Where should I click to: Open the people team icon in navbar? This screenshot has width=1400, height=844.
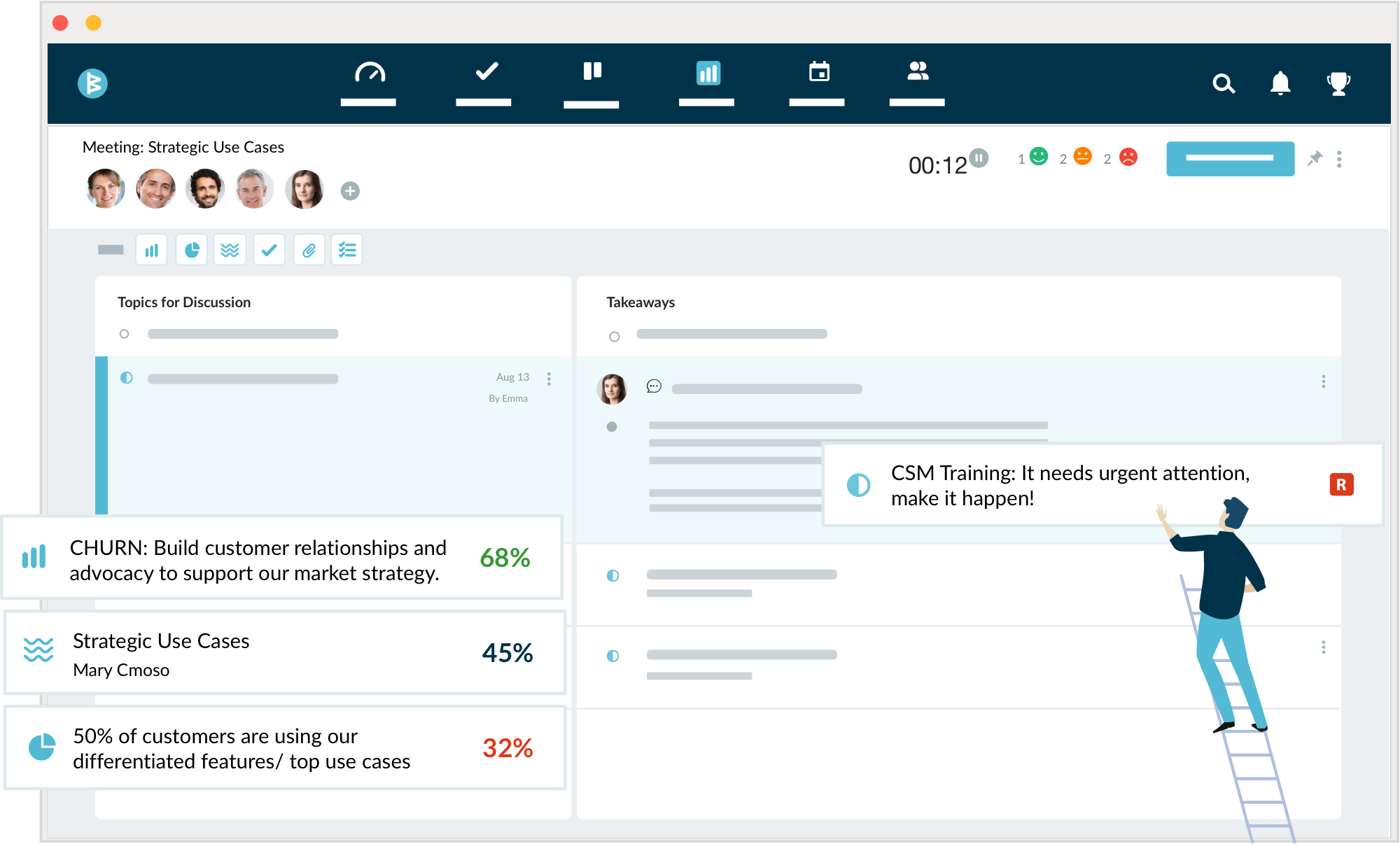[x=917, y=71]
